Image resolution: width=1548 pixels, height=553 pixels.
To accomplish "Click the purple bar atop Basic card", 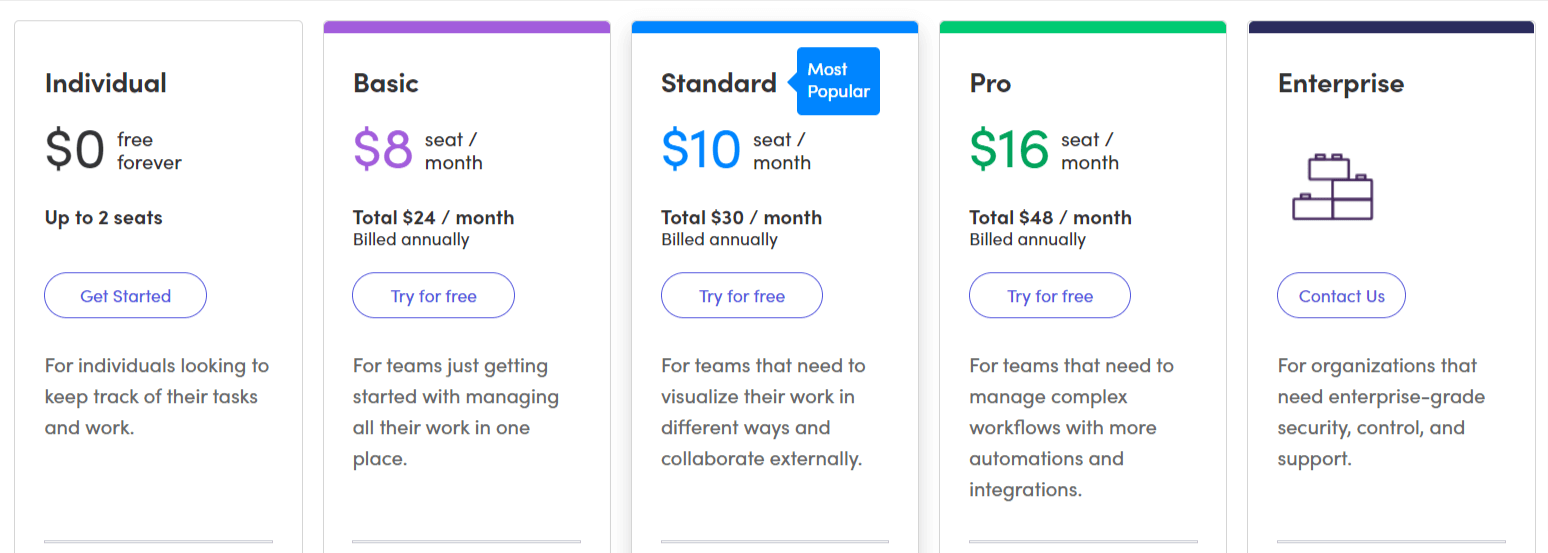I will click(467, 27).
